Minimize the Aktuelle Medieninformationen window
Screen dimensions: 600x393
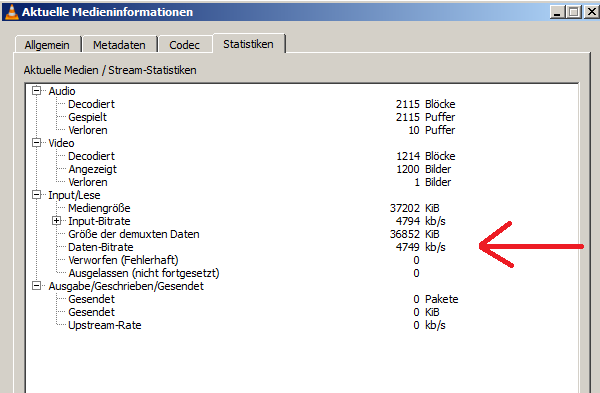click(x=558, y=12)
